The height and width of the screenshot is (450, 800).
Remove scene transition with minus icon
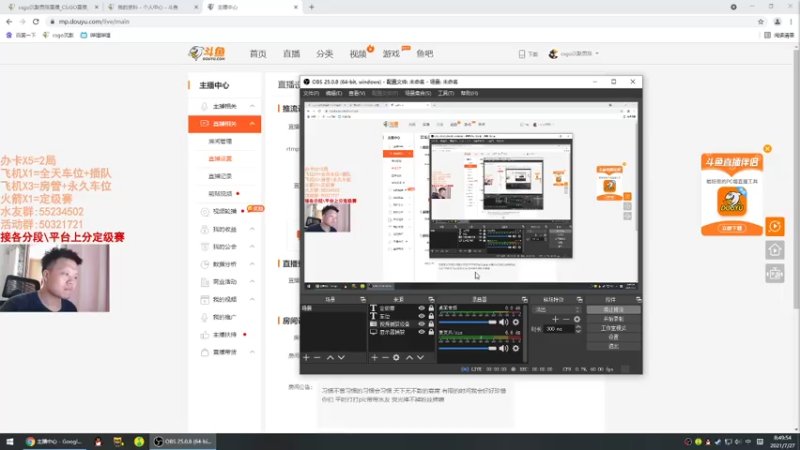[x=566, y=319]
